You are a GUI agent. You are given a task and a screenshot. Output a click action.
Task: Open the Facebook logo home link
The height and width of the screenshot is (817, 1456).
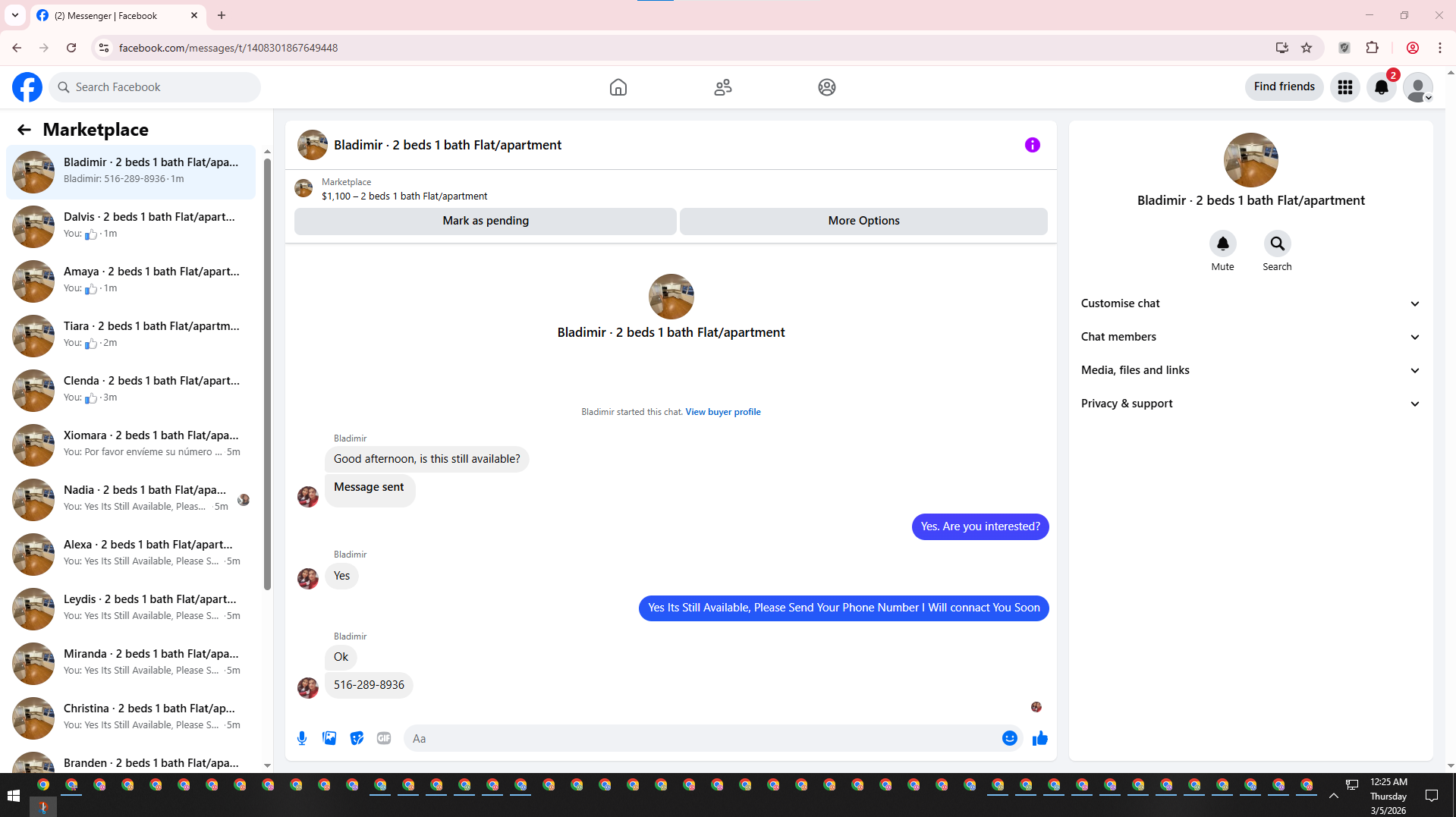27,87
